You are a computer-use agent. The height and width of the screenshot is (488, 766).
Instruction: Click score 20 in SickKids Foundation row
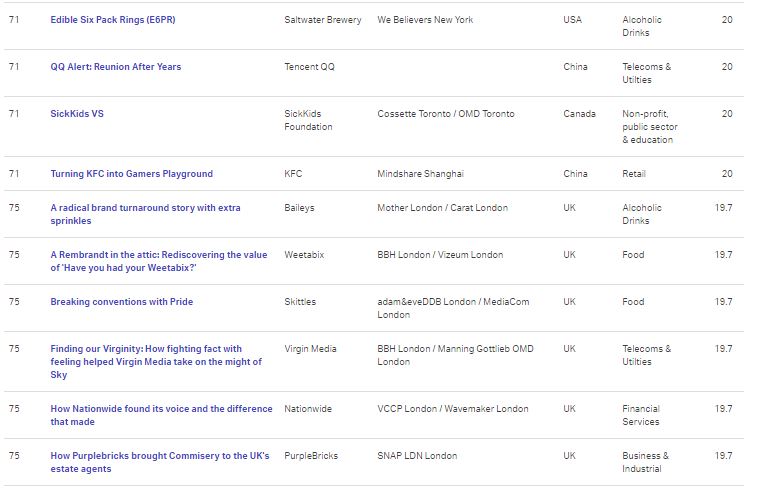coord(727,113)
